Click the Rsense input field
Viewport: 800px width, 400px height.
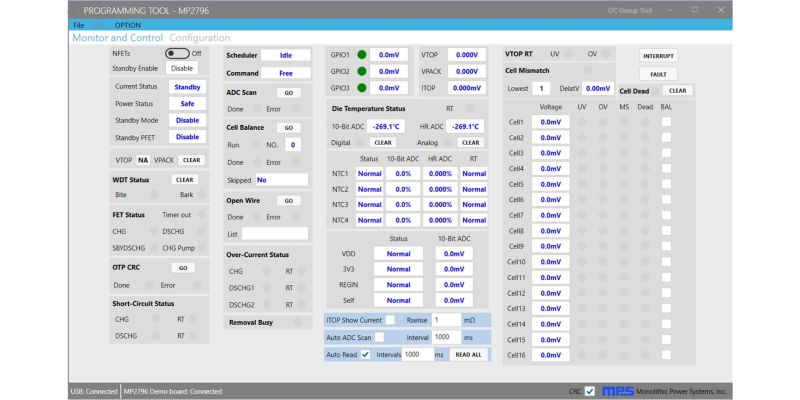coord(446,320)
